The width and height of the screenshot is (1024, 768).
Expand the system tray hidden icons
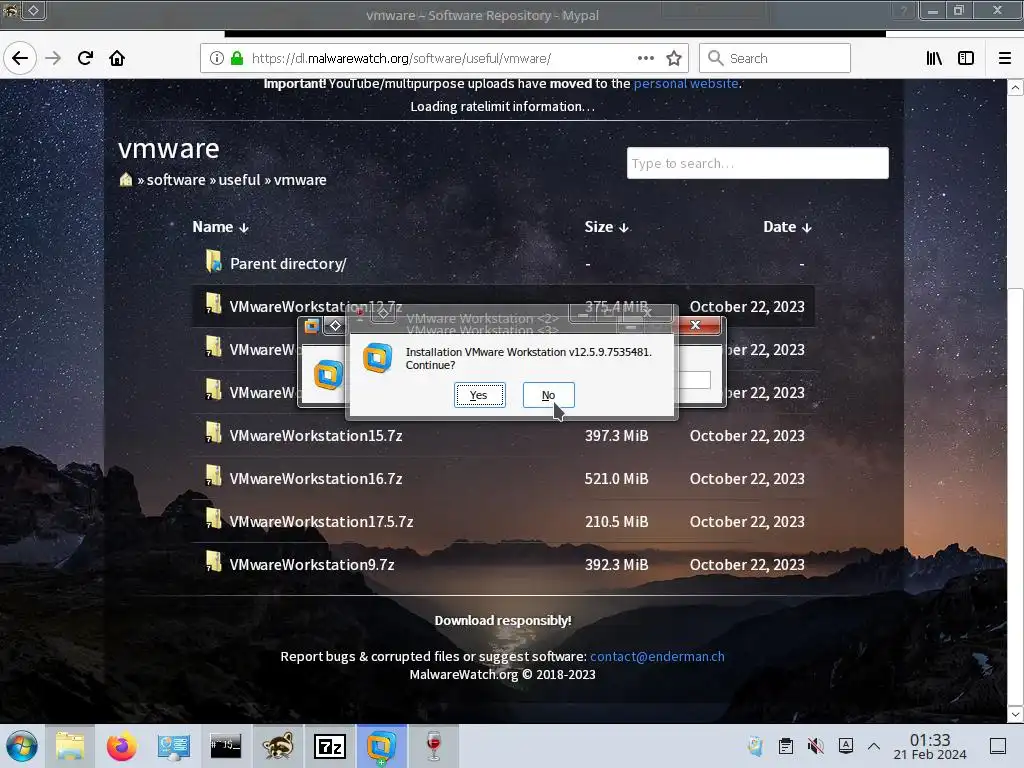coord(874,746)
